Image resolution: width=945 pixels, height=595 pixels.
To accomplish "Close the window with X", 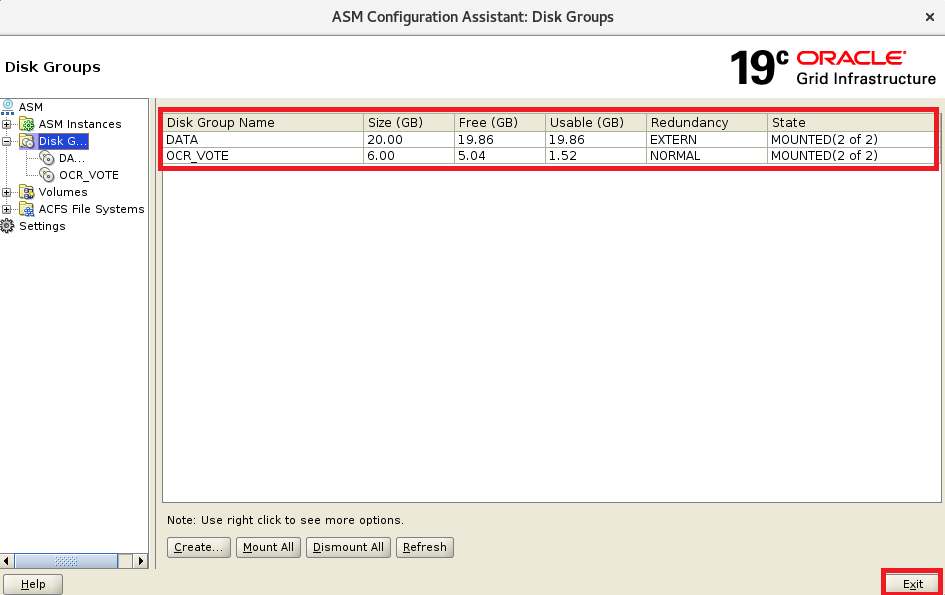I will (929, 17).
